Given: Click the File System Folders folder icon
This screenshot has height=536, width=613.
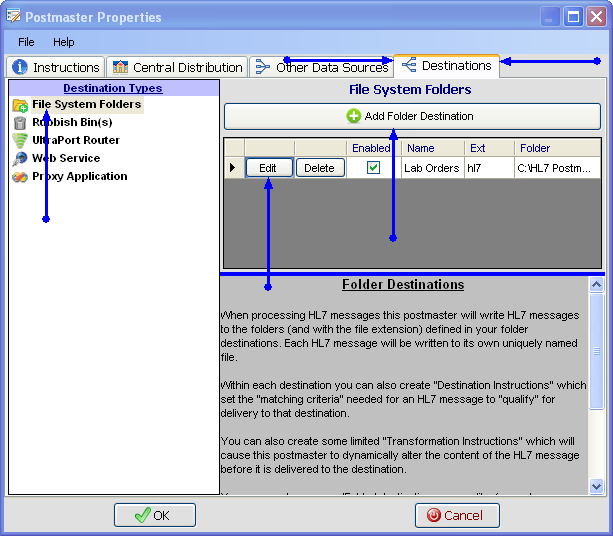Looking at the screenshot, I should (x=20, y=105).
